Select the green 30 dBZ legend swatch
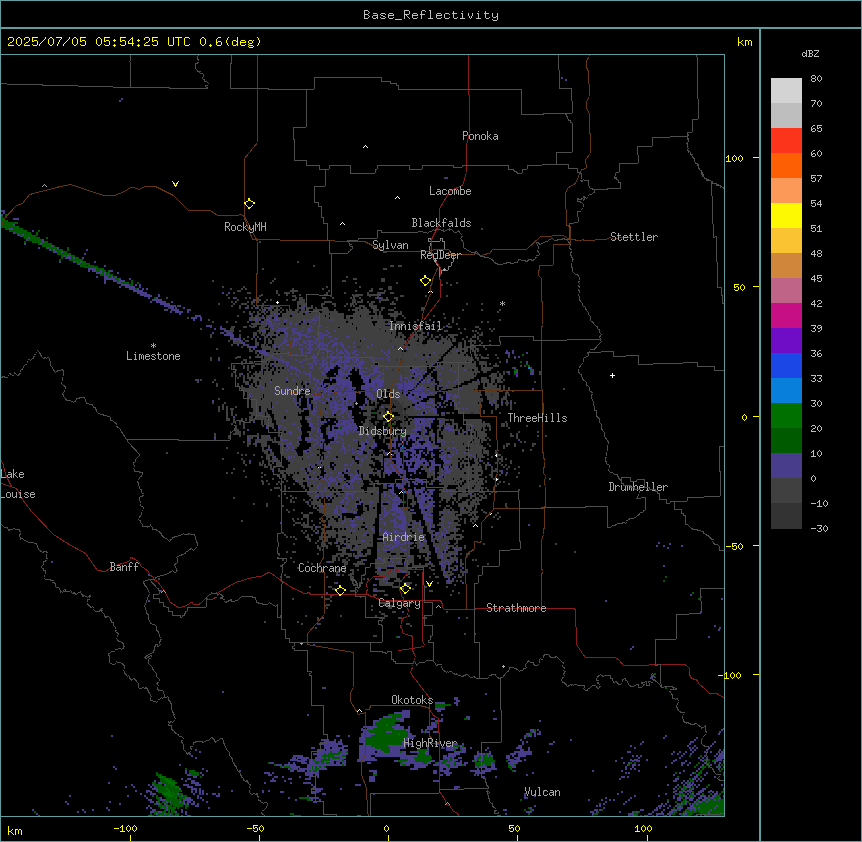The height and width of the screenshot is (842, 862). click(x=786, y=416)
